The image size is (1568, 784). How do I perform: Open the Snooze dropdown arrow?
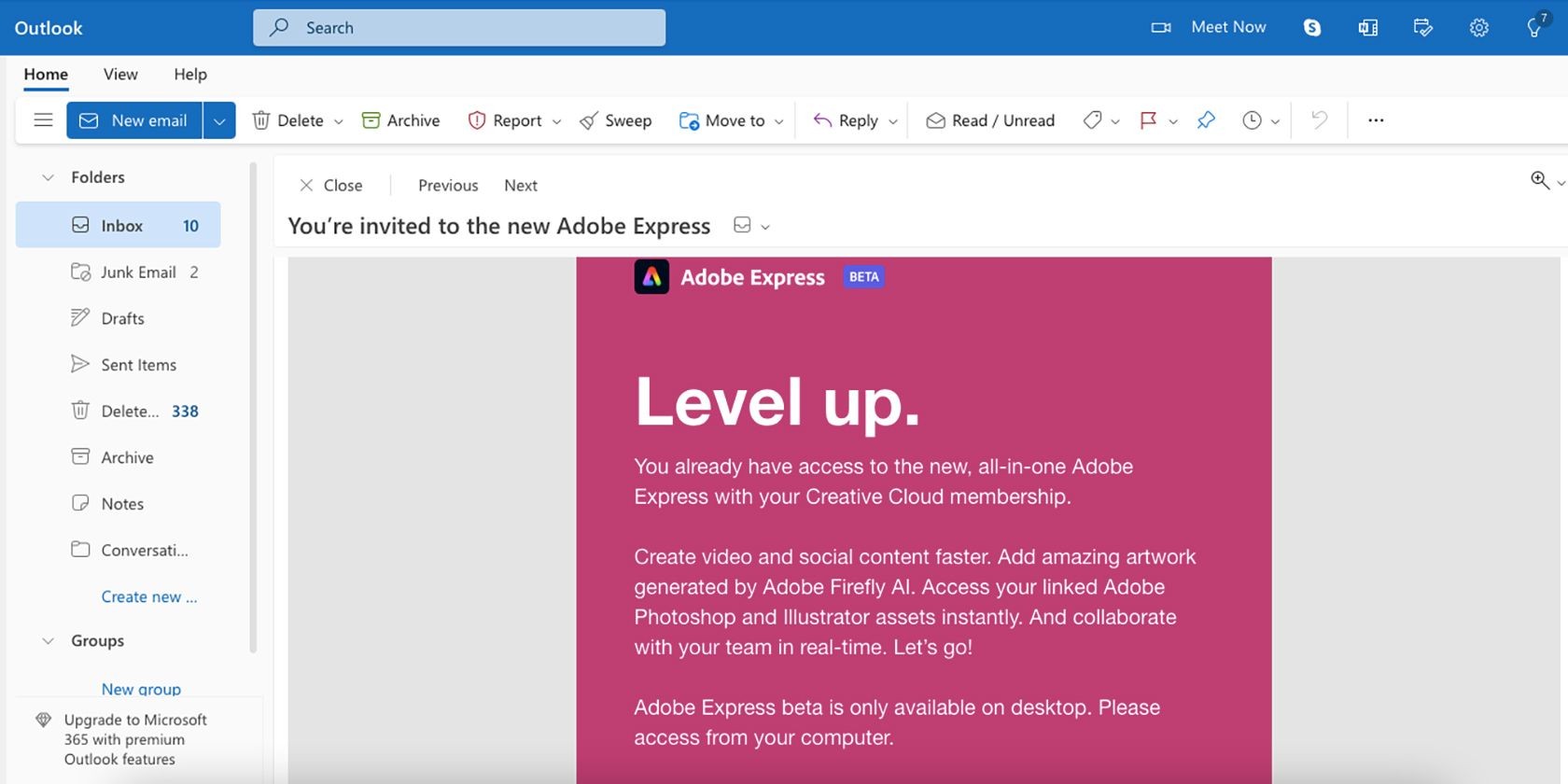pos(1275,121)
